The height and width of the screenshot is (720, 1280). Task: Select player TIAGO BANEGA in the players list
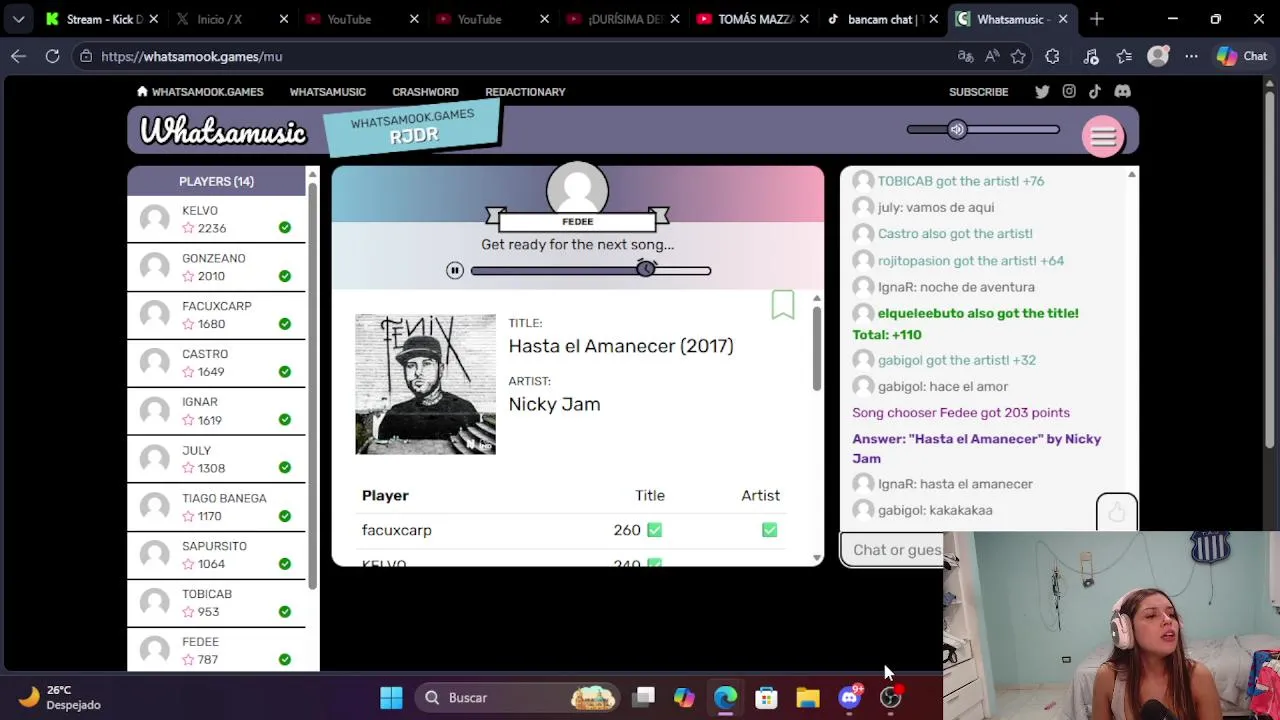click(x=216, y=507)
